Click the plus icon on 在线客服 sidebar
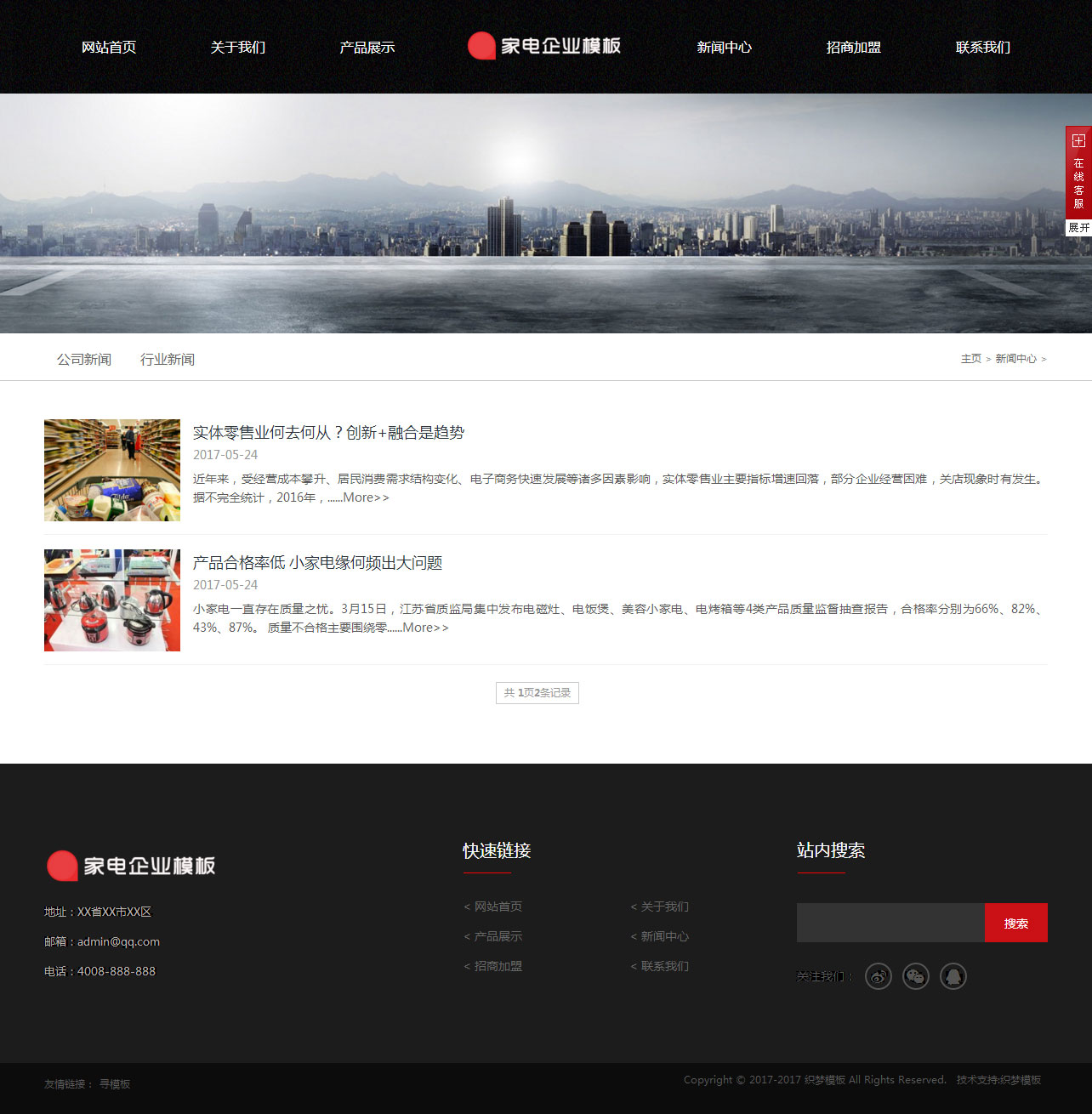Screen dimensions: 1092x1114 click(x=1078, y=141)
